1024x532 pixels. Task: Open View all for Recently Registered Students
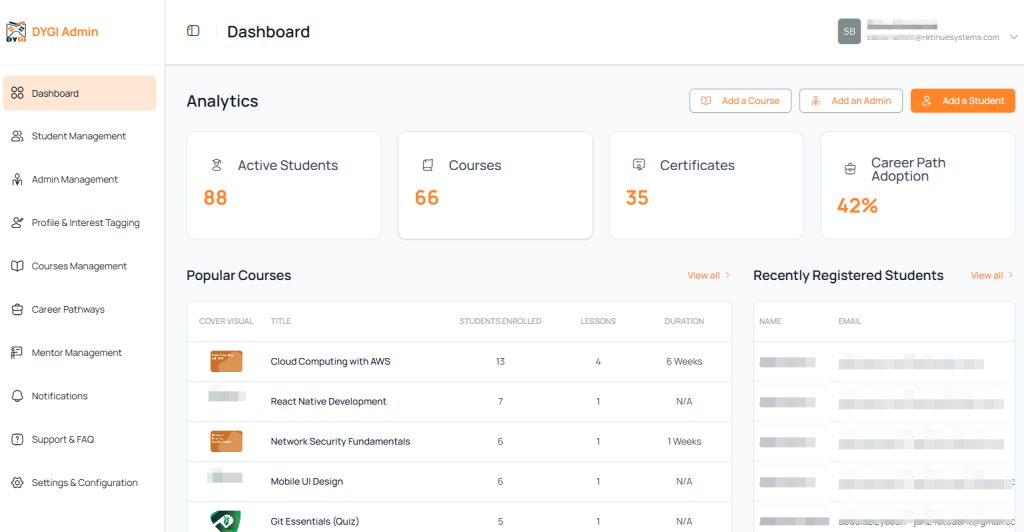[991, 275]
